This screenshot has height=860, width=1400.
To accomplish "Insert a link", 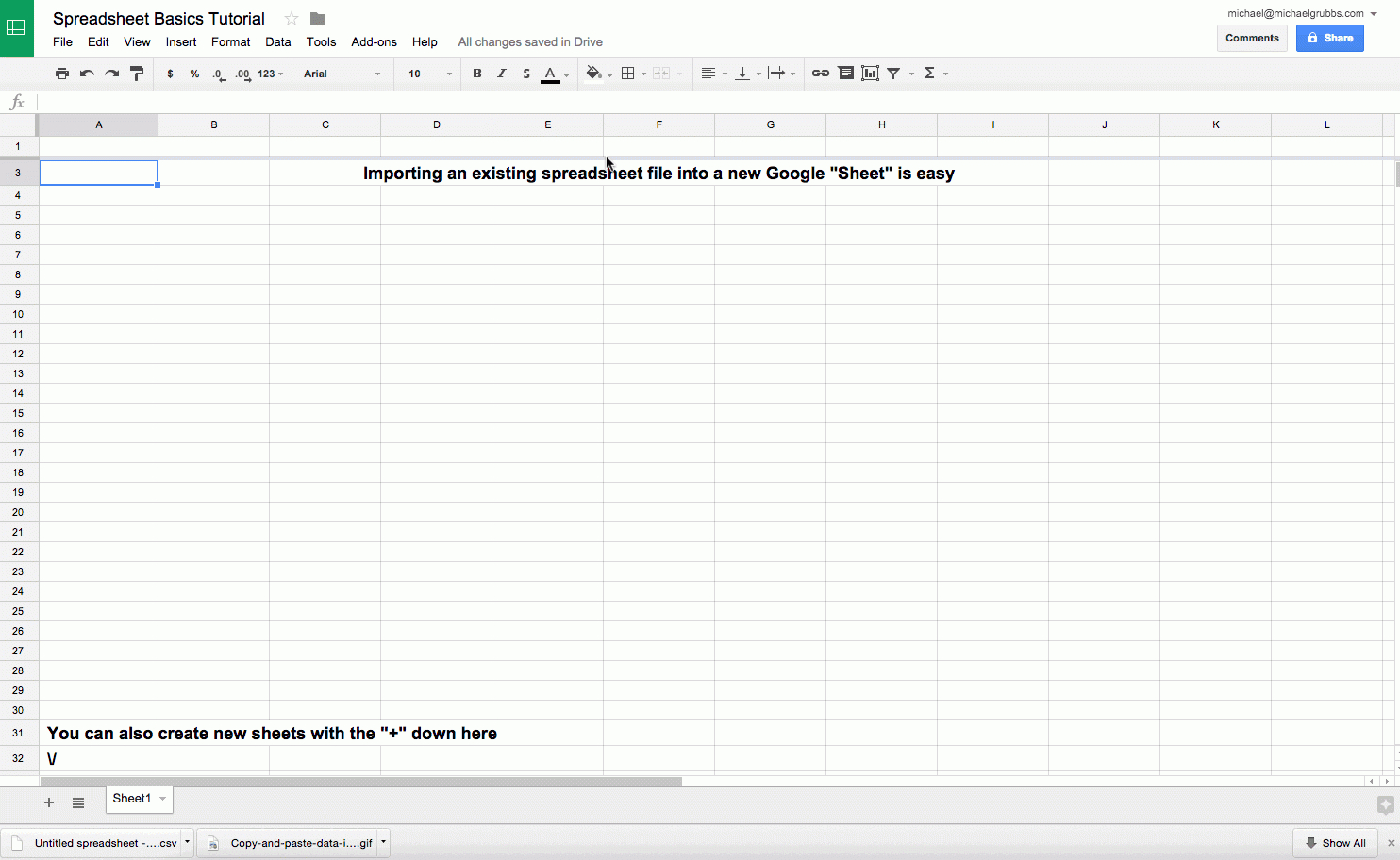I will (x=820, y=73).
